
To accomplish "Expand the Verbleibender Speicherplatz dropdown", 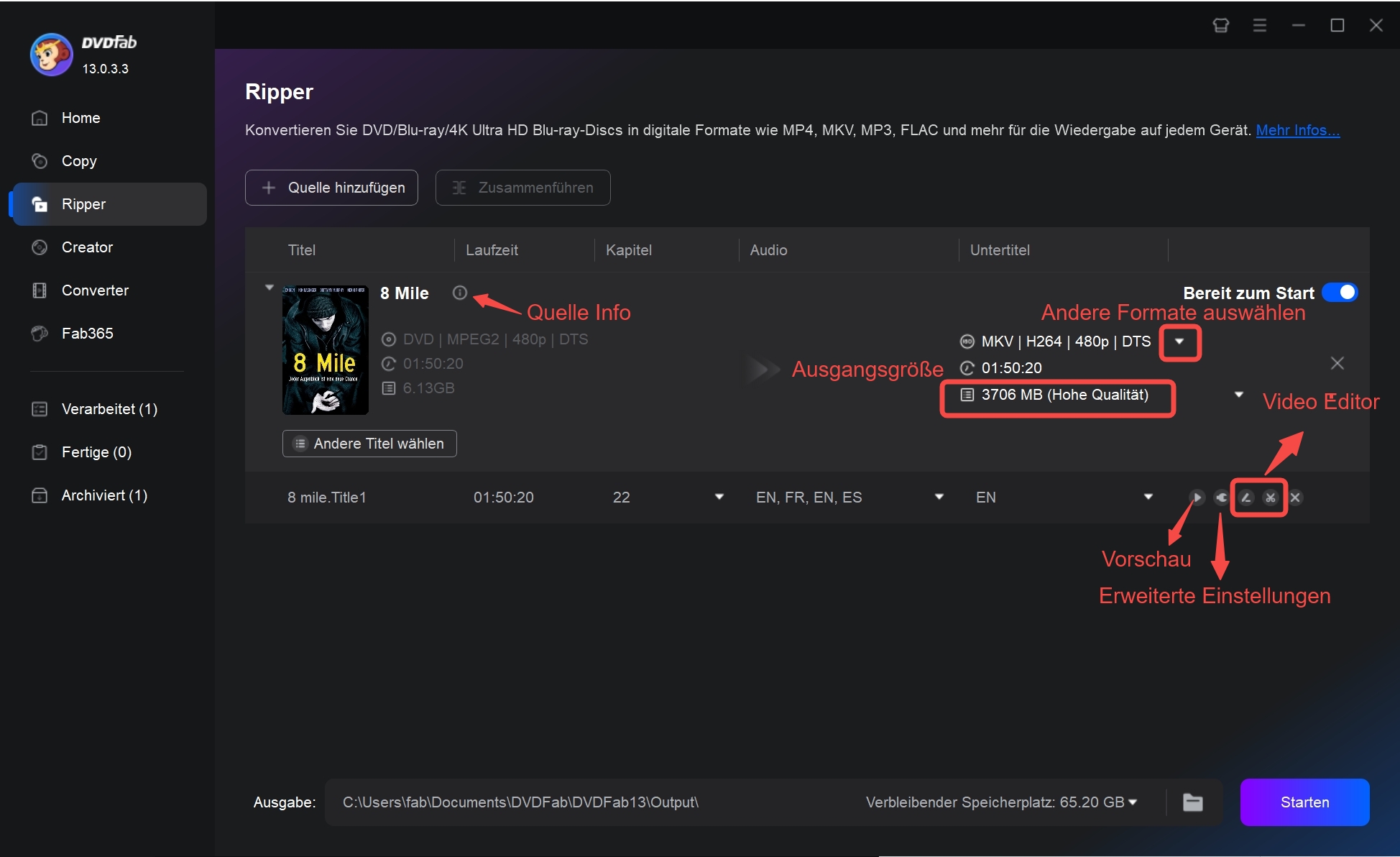I will 1133,802.
